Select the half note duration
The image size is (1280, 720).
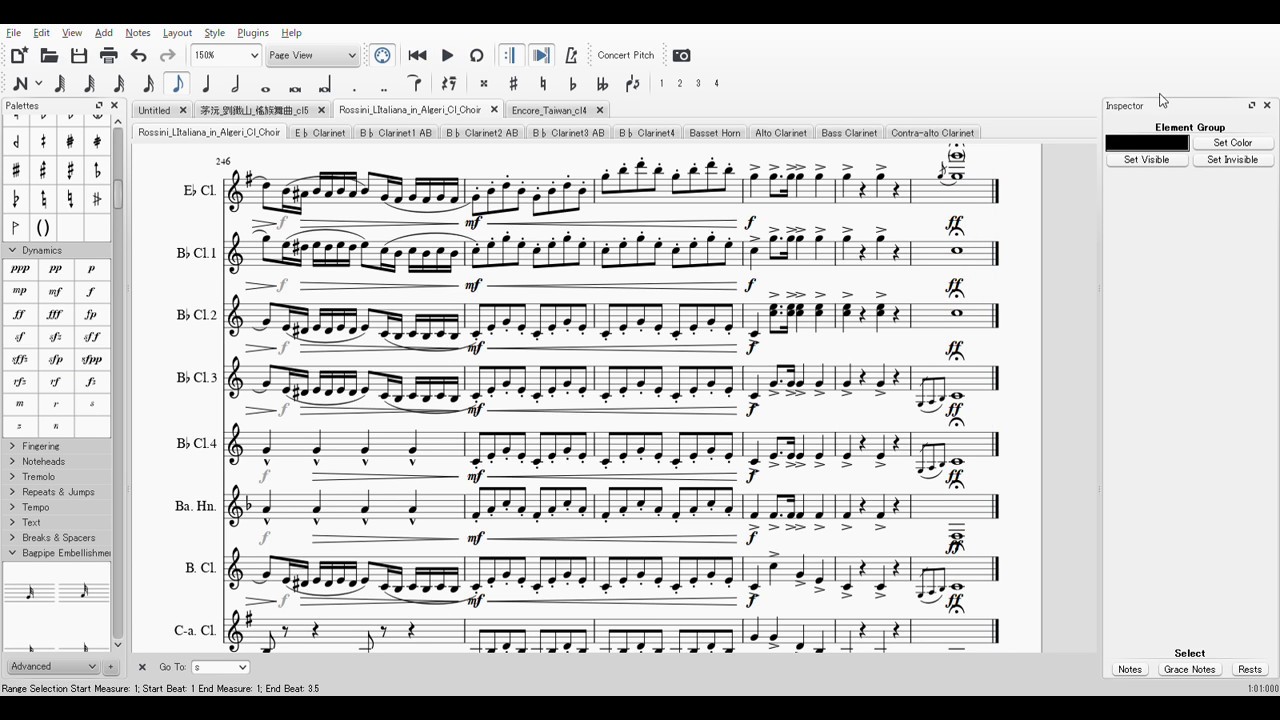point(236,84)
